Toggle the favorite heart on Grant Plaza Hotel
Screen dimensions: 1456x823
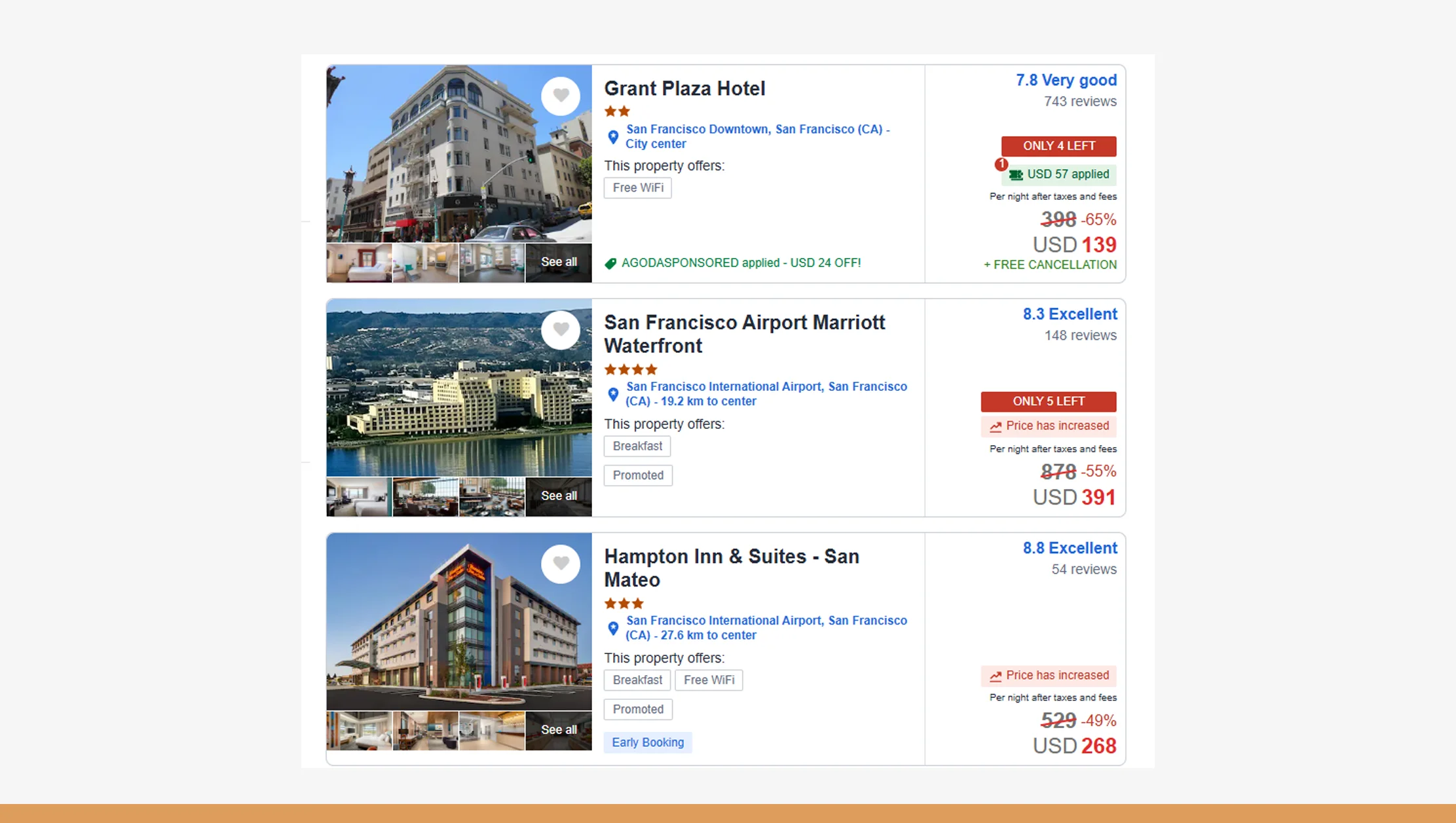pyautogui.click(x=561, y=95)
